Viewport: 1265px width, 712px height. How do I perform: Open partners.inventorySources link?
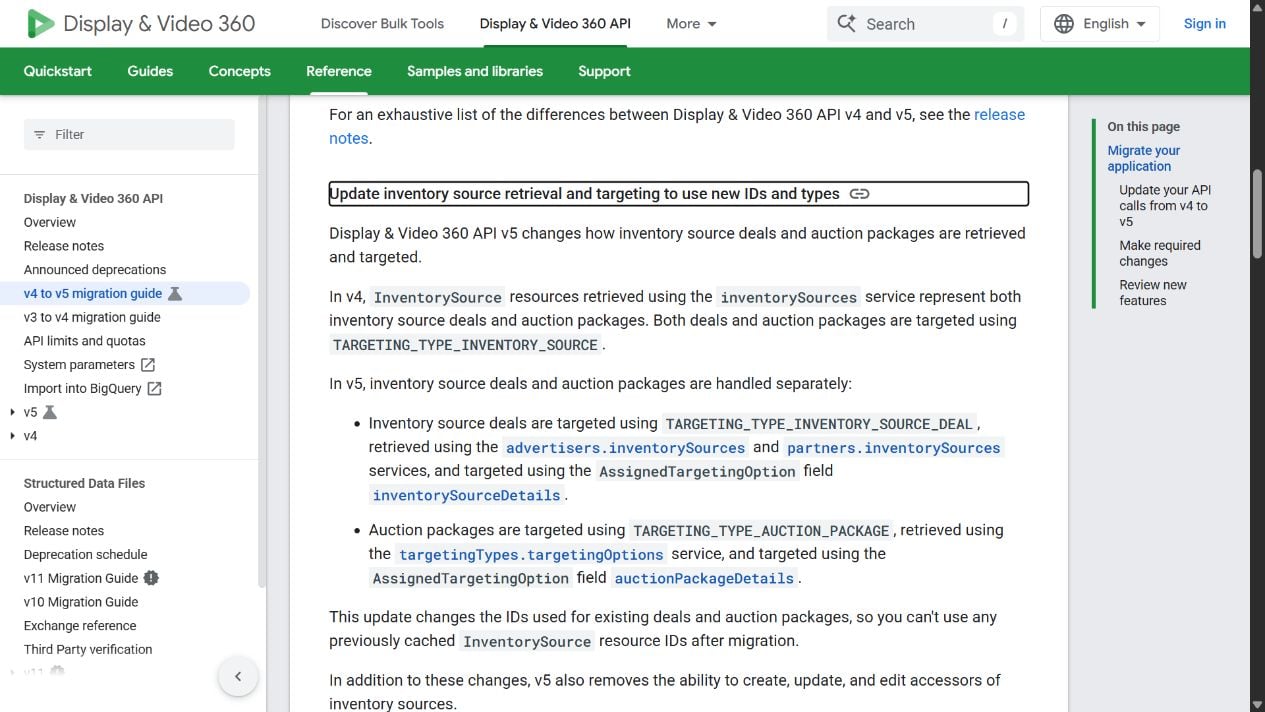click(894, 448)
